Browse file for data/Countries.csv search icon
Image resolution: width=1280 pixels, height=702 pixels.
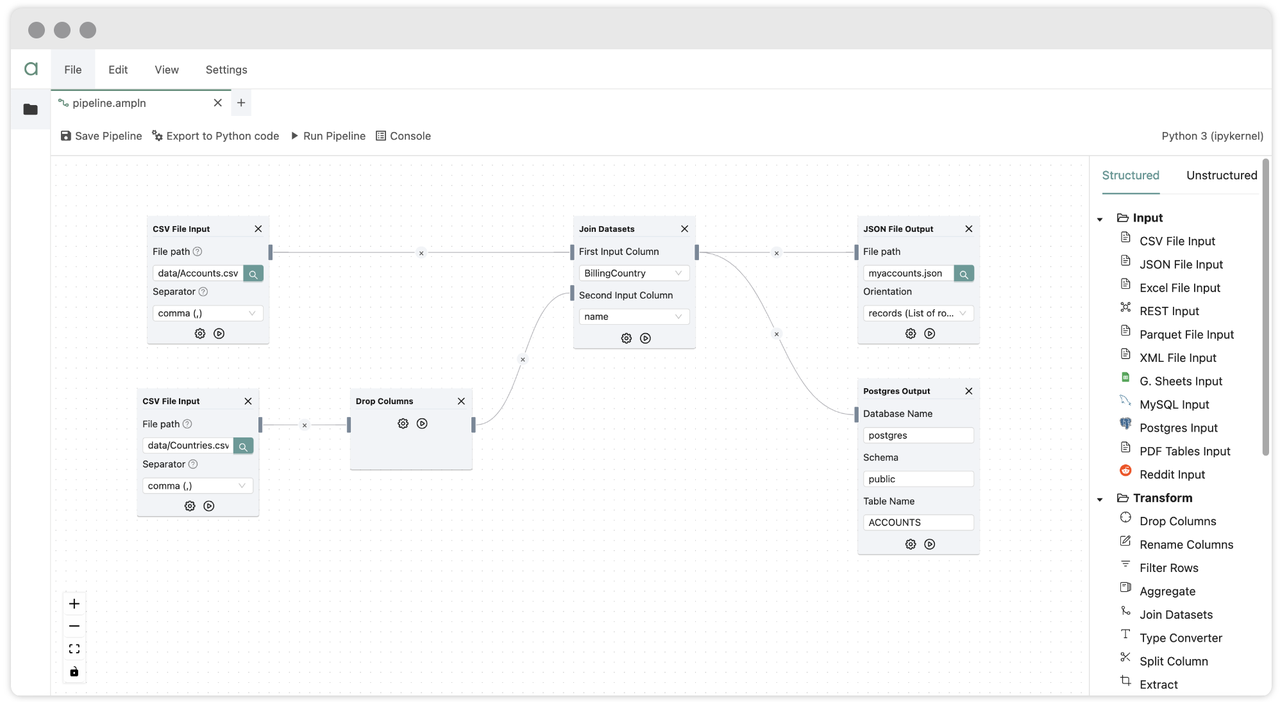[x=243, y=446]
